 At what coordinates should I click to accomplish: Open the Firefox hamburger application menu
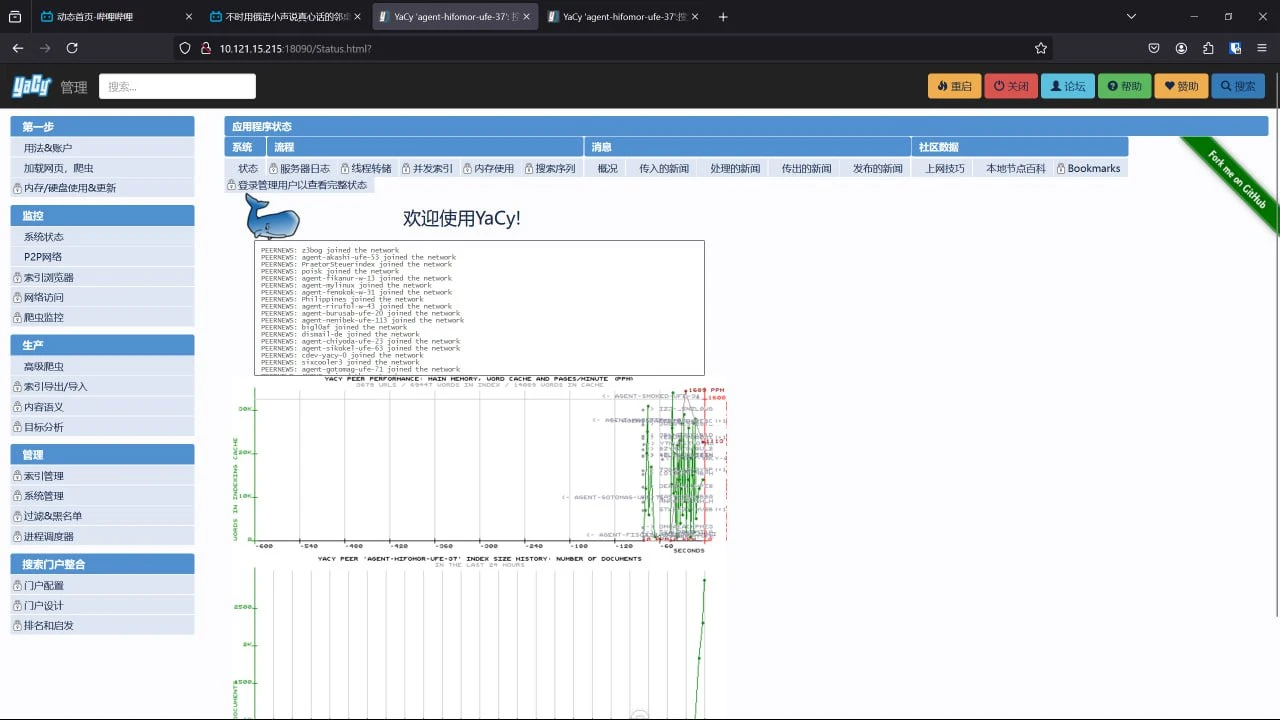point(1262,48)
